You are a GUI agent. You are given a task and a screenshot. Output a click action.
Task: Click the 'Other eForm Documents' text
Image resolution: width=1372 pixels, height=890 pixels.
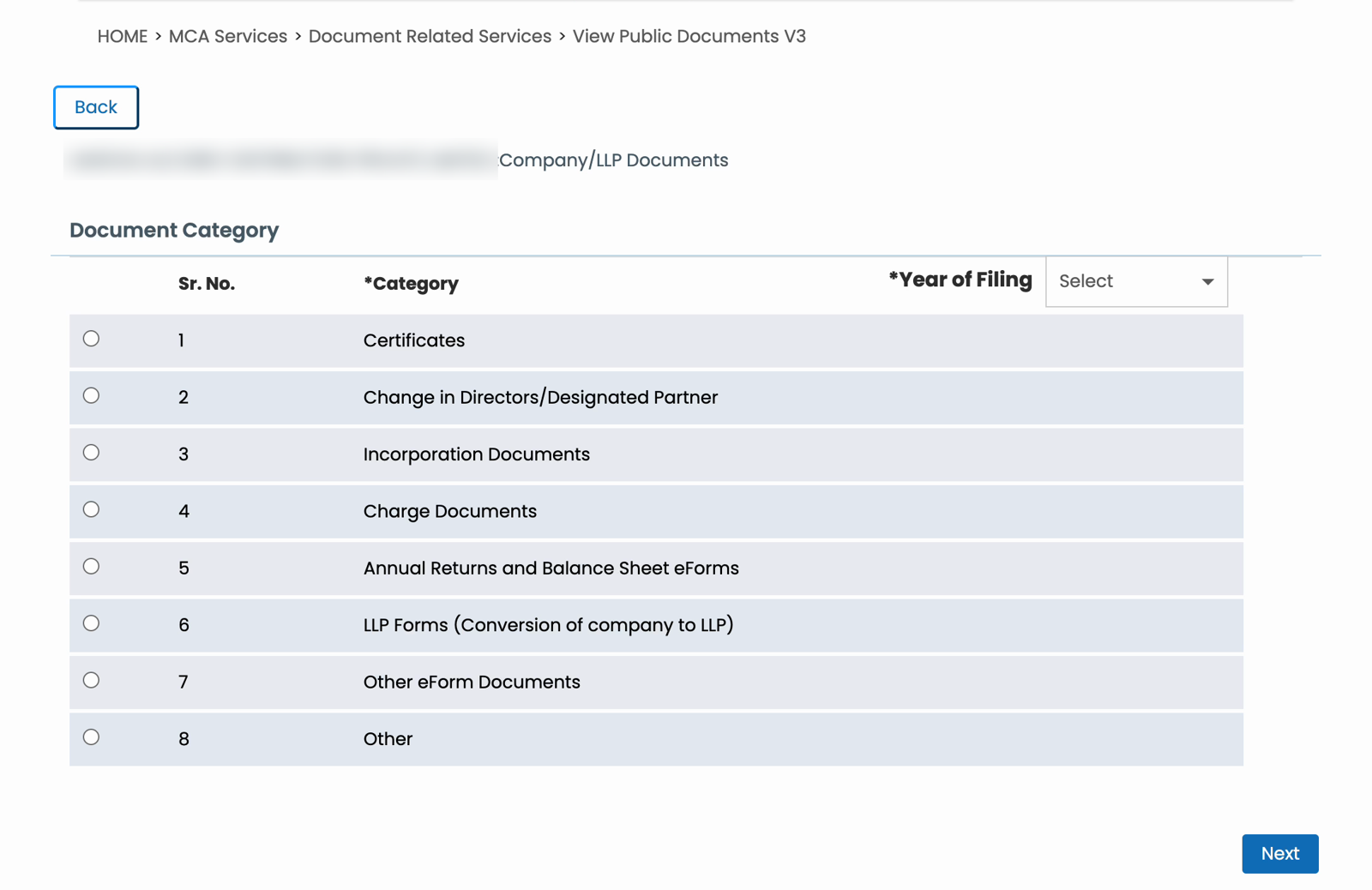[x=472, y=682]
